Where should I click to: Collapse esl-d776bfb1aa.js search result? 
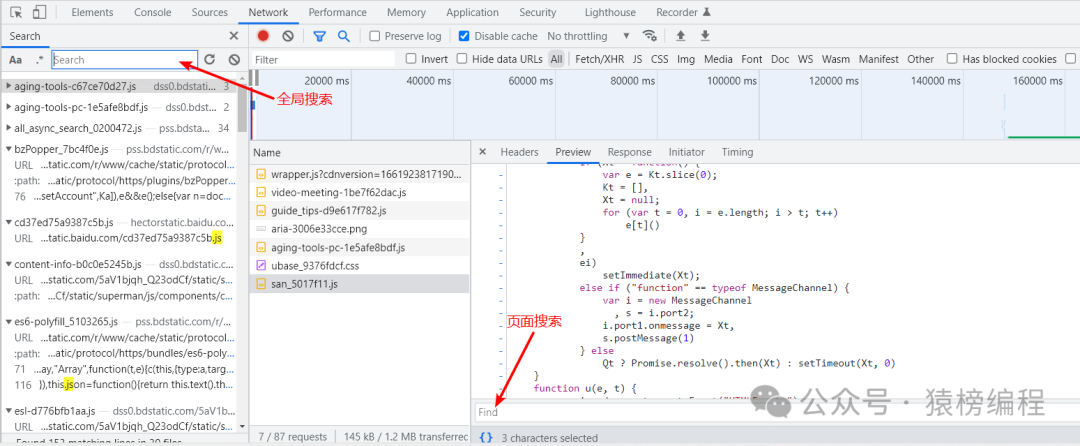8,411
